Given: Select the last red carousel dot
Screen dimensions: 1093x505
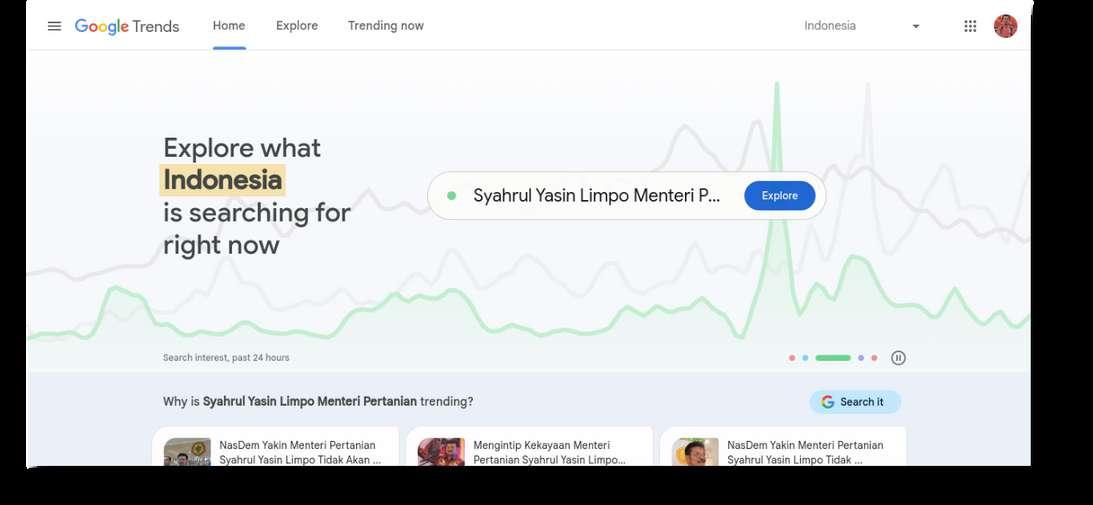Looking at the screenshot, I should 874,358.
